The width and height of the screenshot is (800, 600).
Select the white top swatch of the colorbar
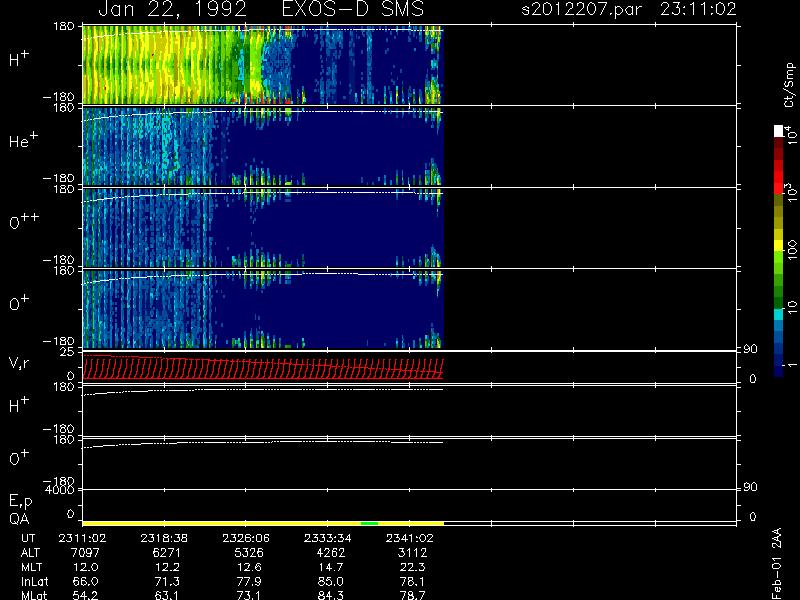click(779, 131)
